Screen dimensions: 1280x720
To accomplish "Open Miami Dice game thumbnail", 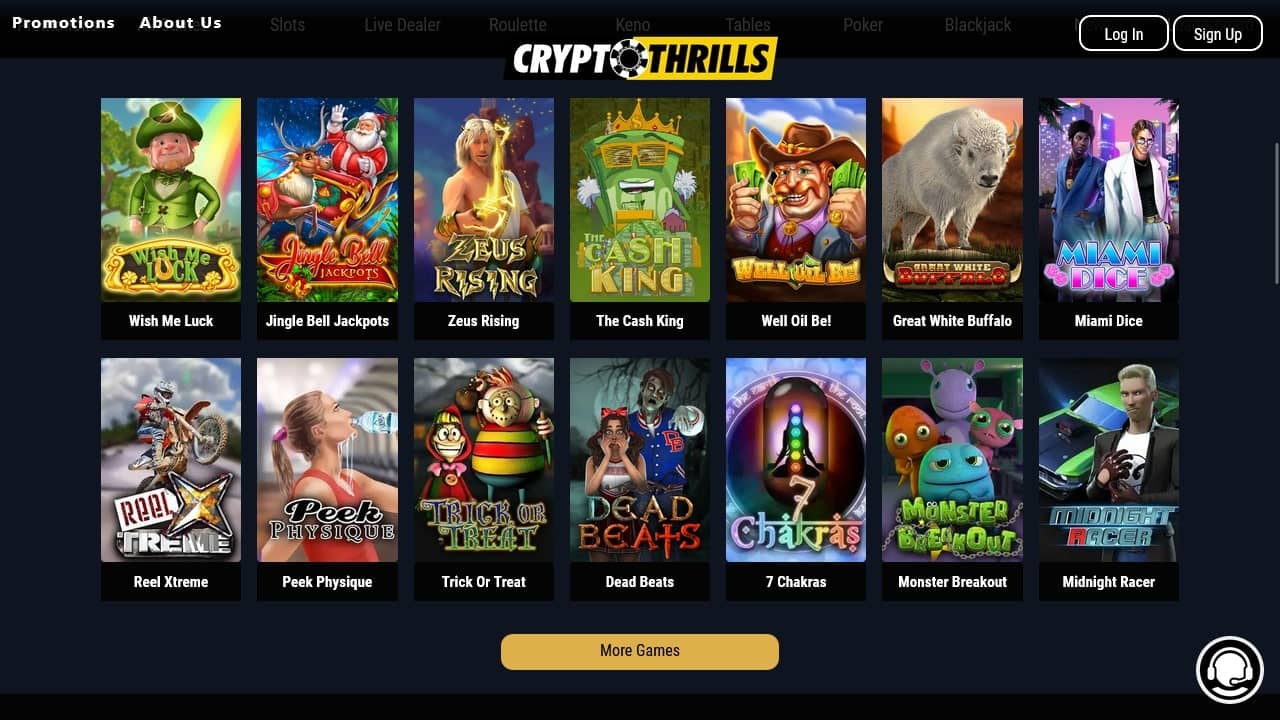I will (x=1109, y=200).
